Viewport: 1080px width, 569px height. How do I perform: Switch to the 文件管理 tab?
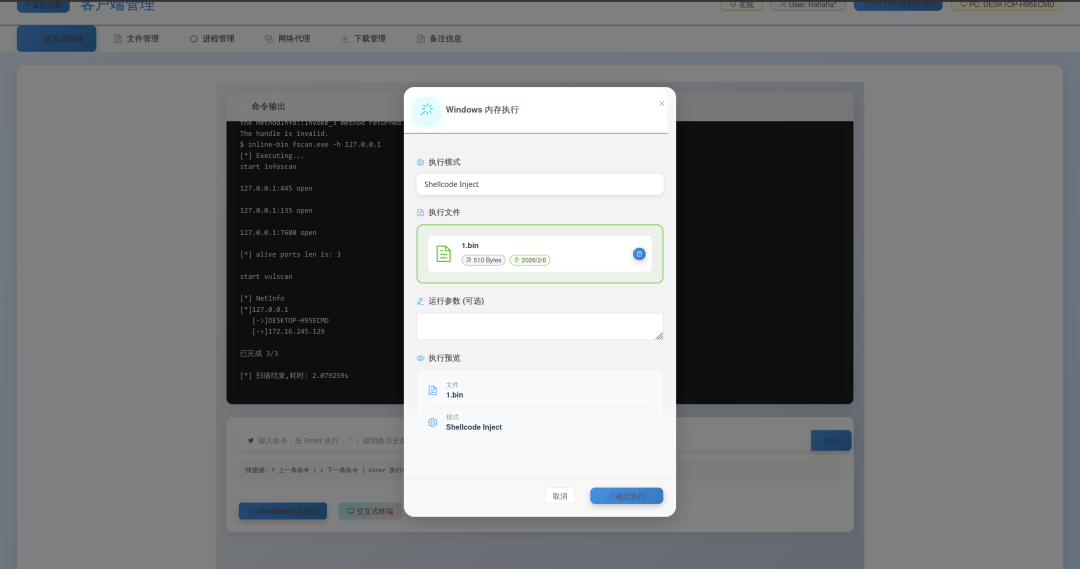coord(136,39)
